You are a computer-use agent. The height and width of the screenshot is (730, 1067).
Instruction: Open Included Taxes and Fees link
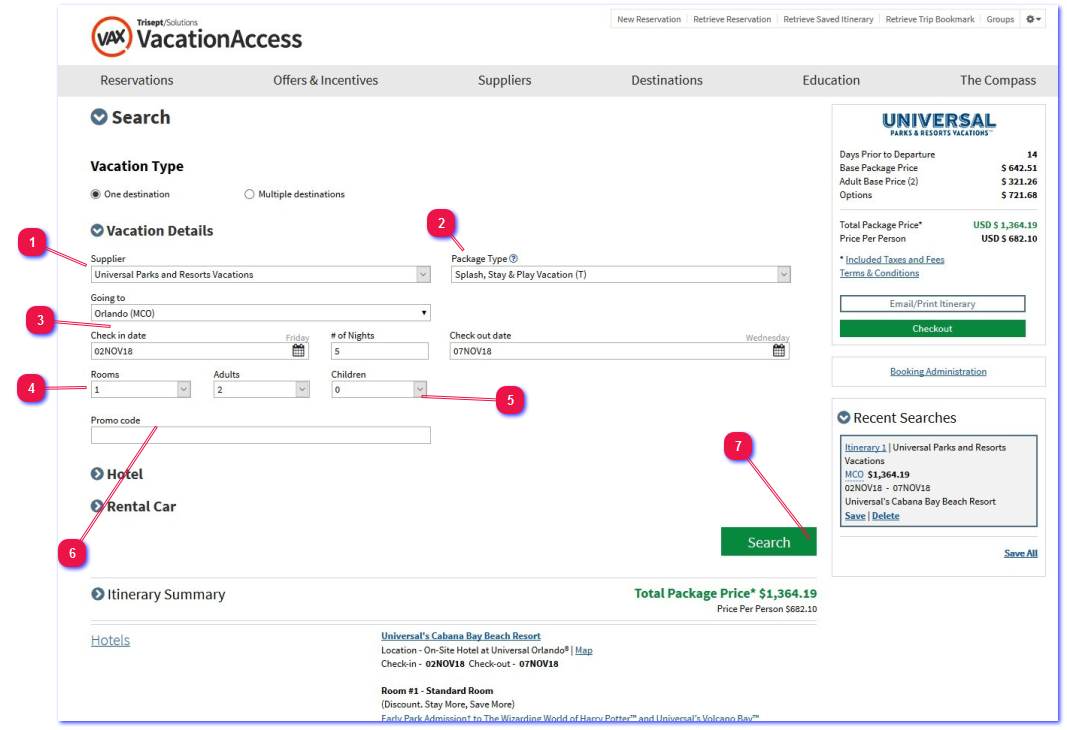[895, 259]
